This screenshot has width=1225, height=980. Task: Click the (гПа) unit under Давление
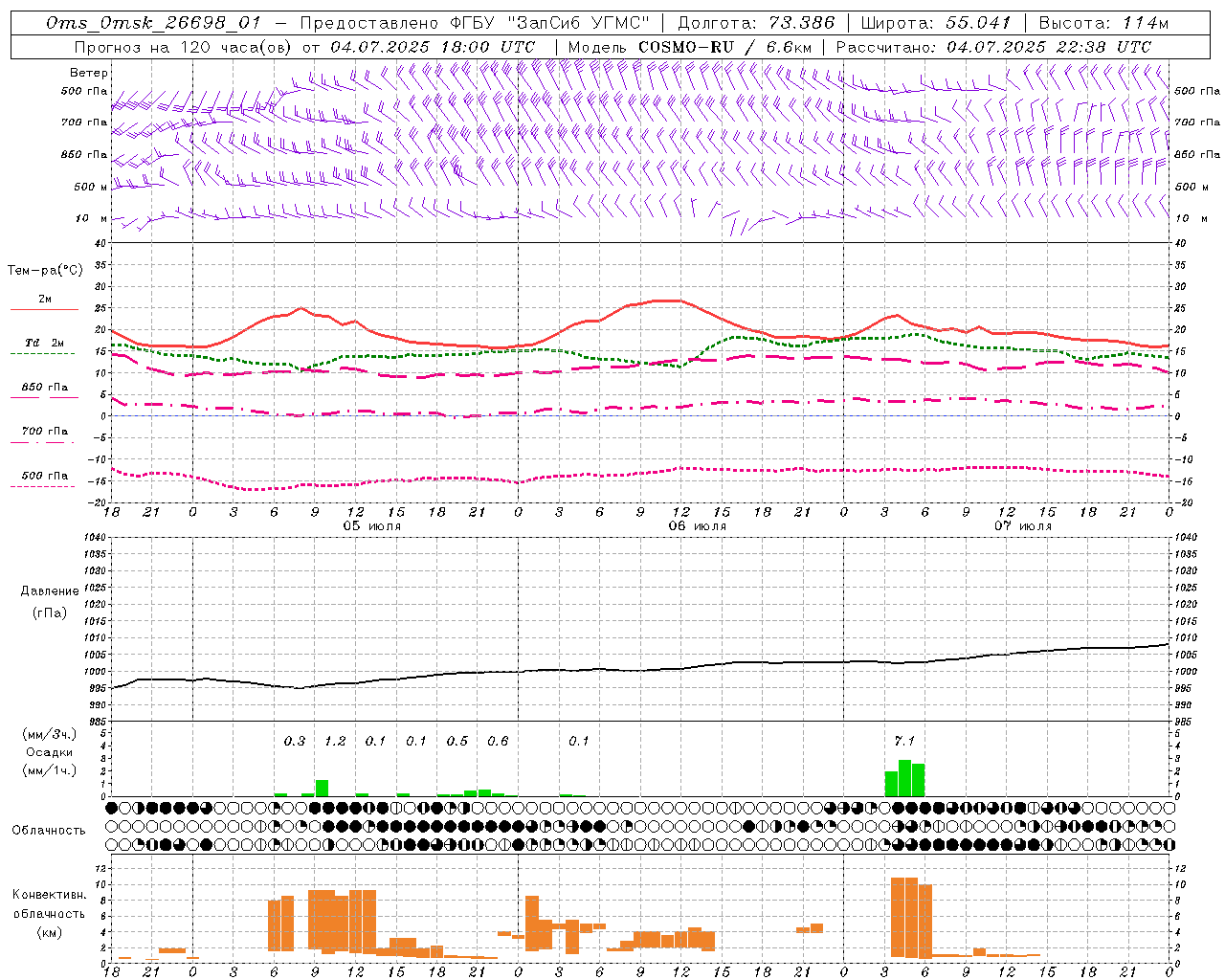point(50,613)
